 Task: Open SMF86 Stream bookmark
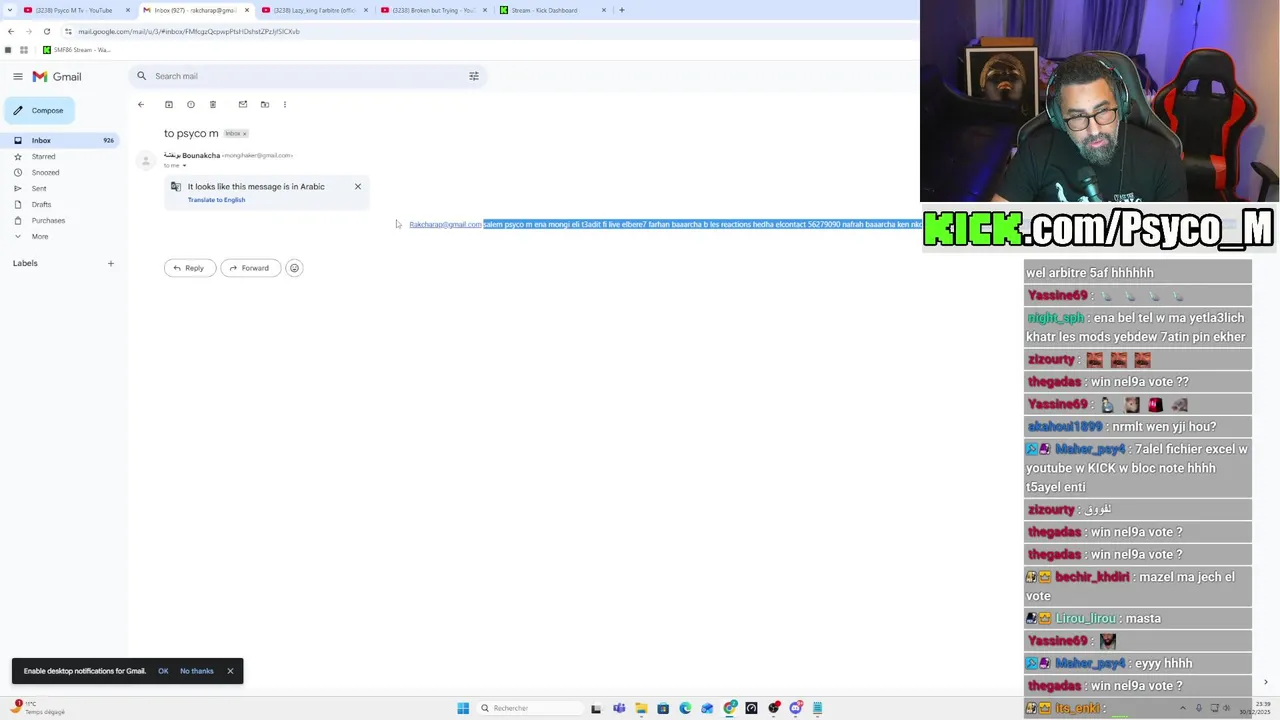point(77,50)
